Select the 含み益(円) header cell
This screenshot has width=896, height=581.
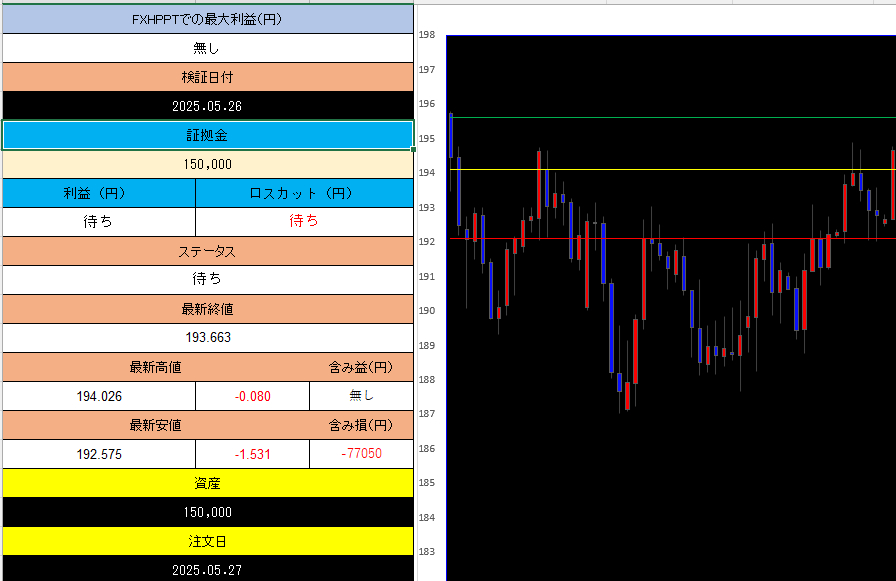(361, 367)
